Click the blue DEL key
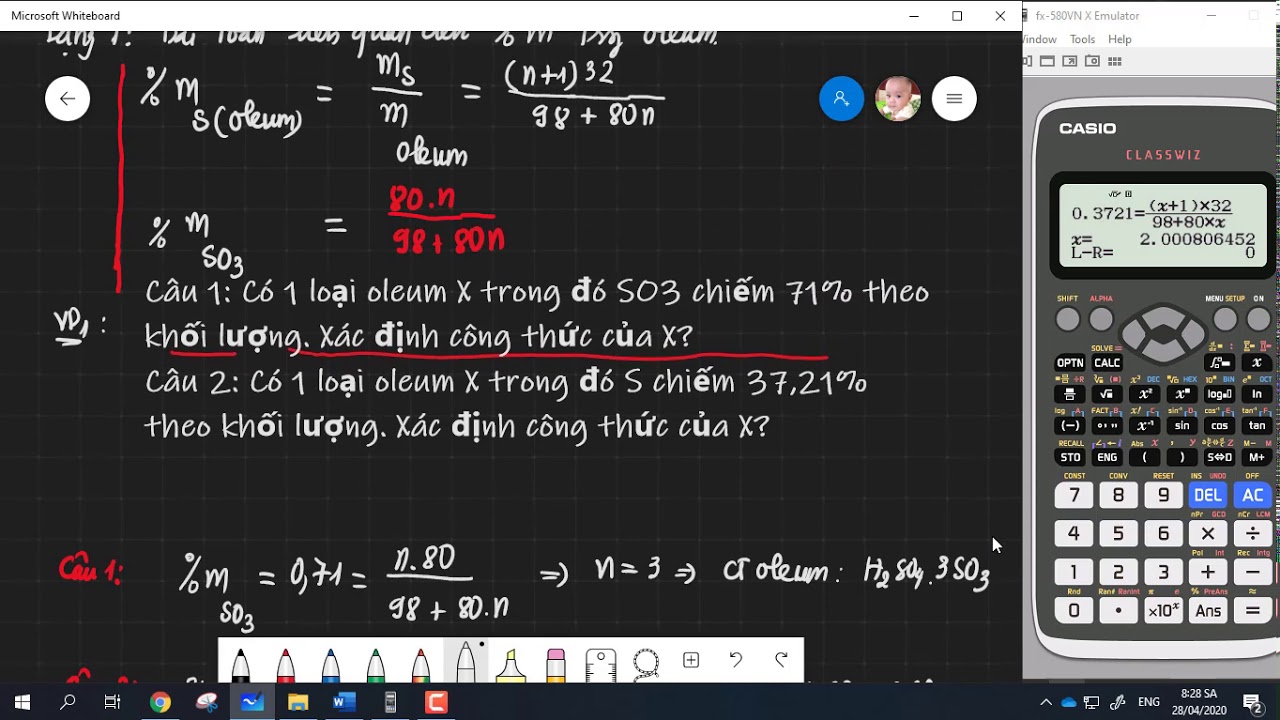 pos(1207,495)
